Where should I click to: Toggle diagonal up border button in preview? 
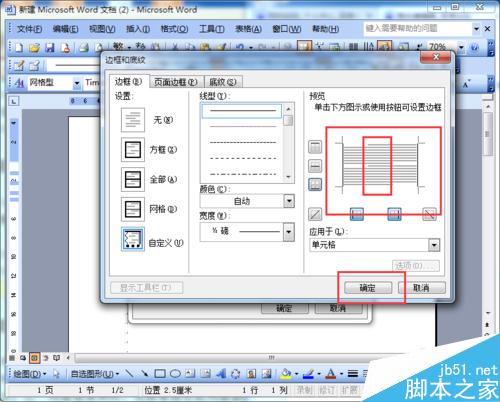315,214
